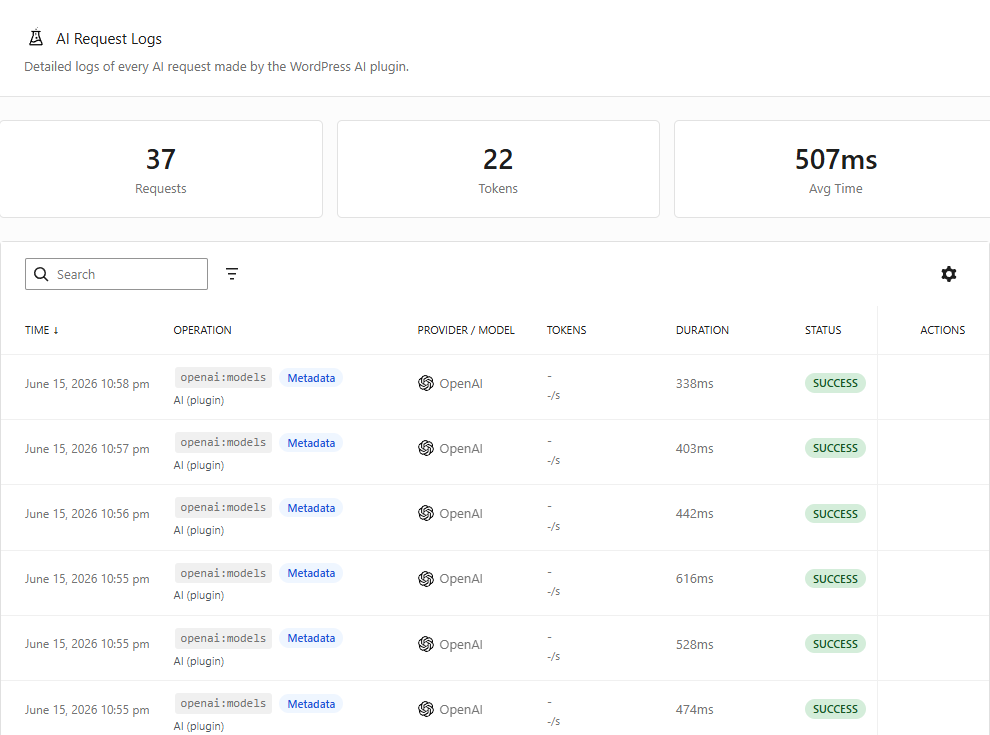
Task: Click AI (plugin) label in the 442ms row
Action: [199, 530]
